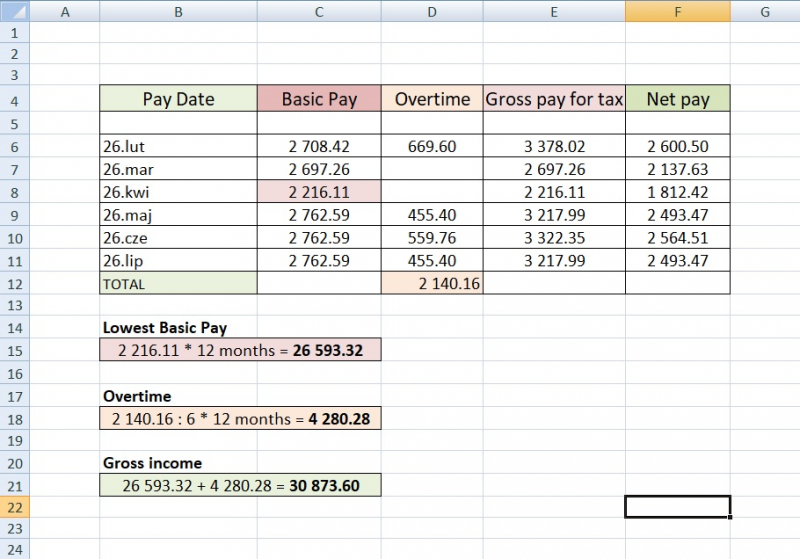The width and height of the screenshot is (800, 559).
Task: Select the 26.lut pay date cell
Action: (x=178, y=146)
